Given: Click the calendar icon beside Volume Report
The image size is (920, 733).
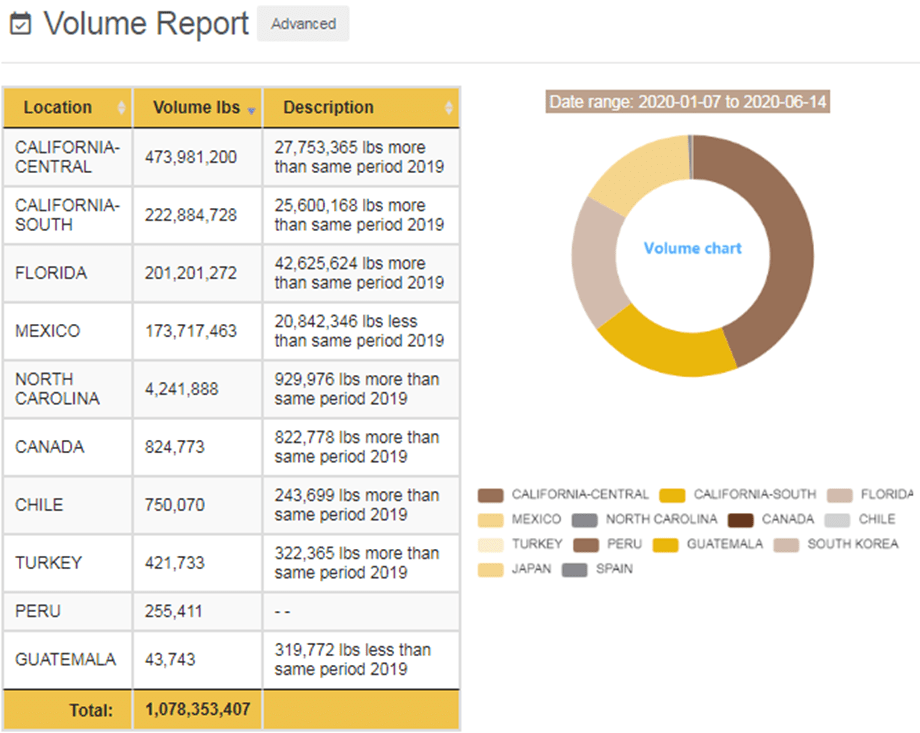Looking at the screenshot, I should tap(21, 24).
